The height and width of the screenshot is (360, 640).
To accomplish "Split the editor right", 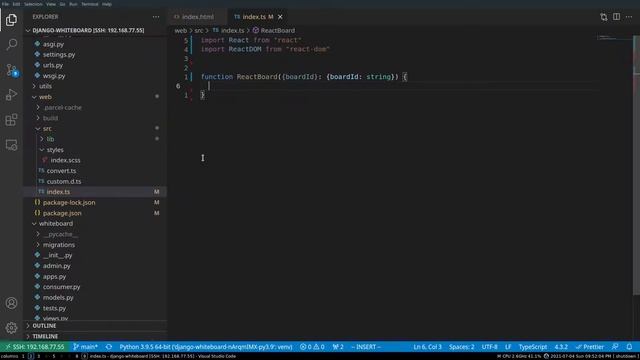I will tap(616, 17).
